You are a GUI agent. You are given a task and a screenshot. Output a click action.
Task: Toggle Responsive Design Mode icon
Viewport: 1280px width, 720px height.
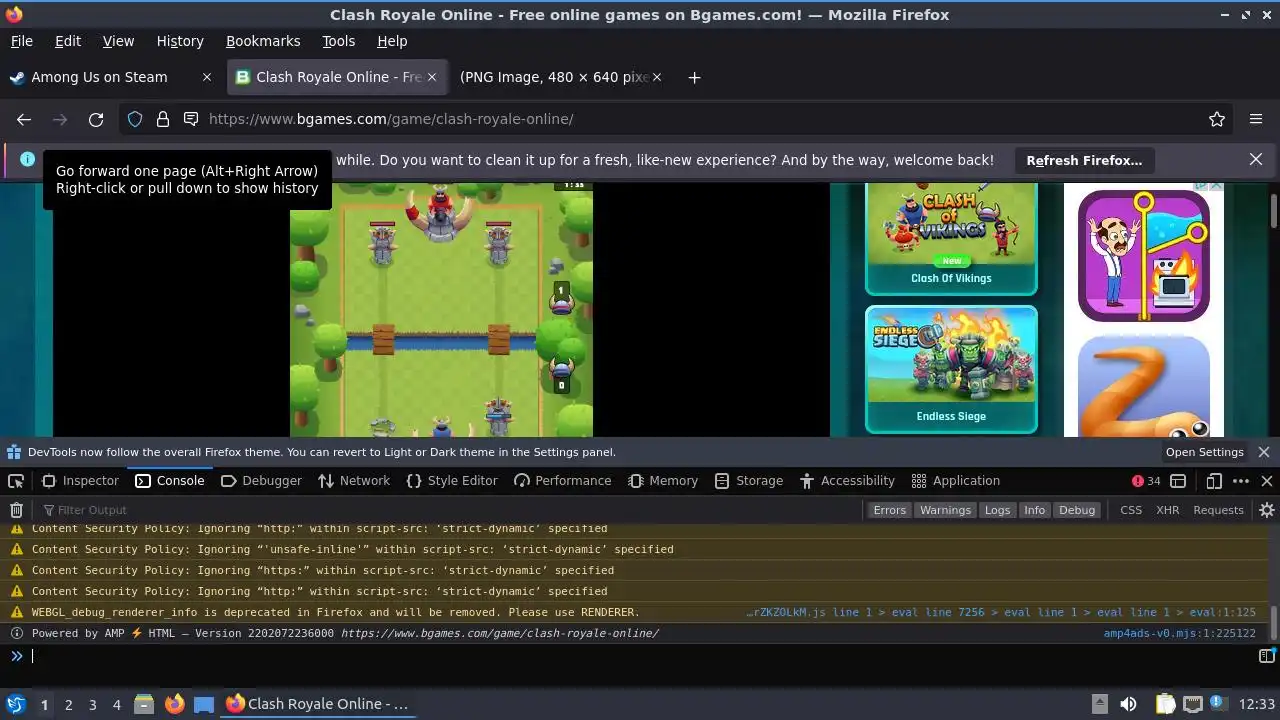[x=1214, y=481]
